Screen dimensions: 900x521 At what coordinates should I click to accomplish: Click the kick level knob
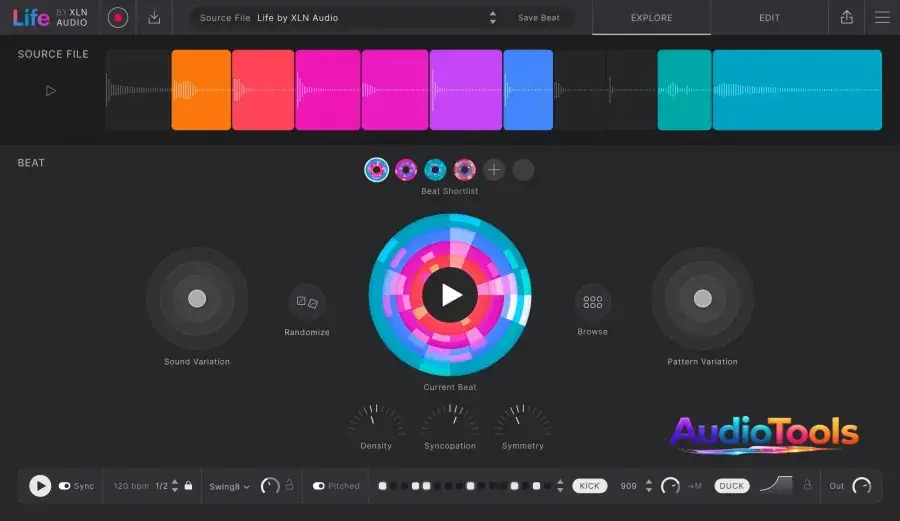click(670, 486)
